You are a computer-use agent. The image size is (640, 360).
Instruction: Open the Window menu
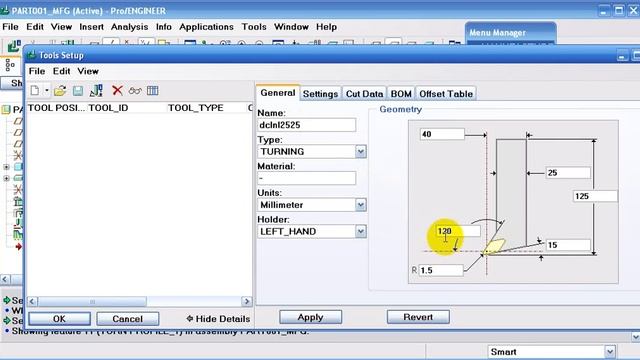291,27
